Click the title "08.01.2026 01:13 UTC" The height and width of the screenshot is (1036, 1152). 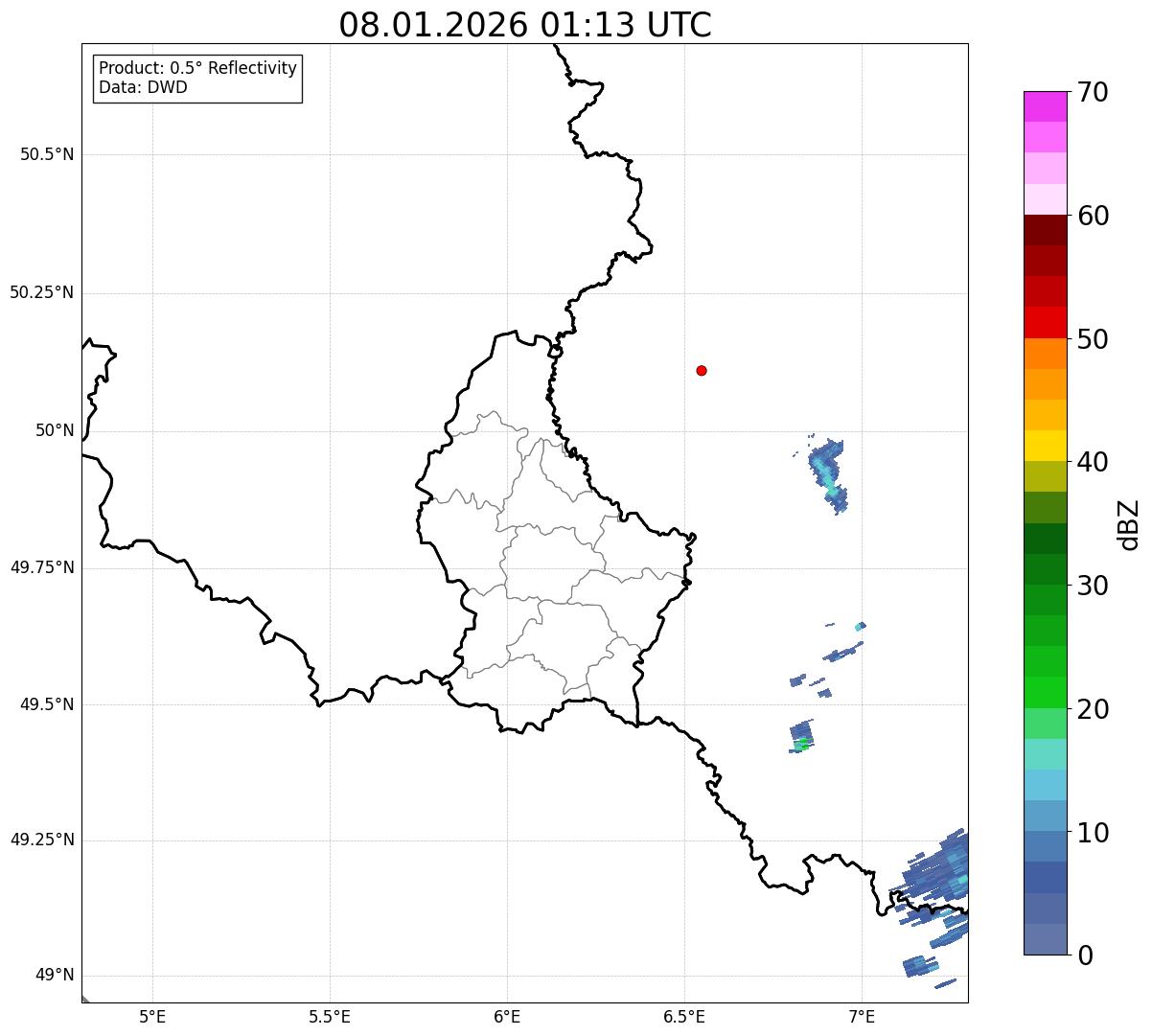(x=525, y=25)
